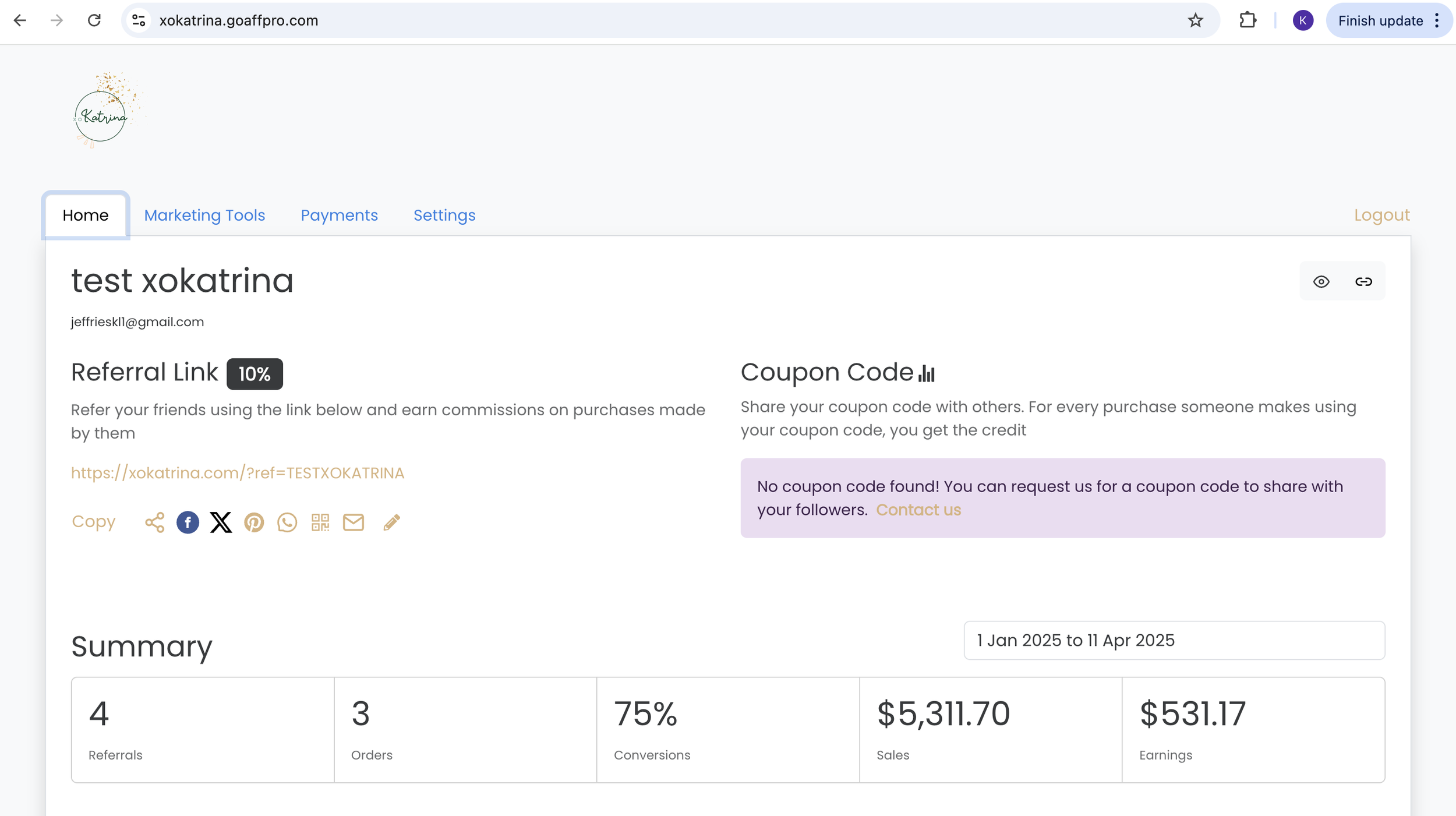Switch to the Marketing Tools tab

click(204, 216)
